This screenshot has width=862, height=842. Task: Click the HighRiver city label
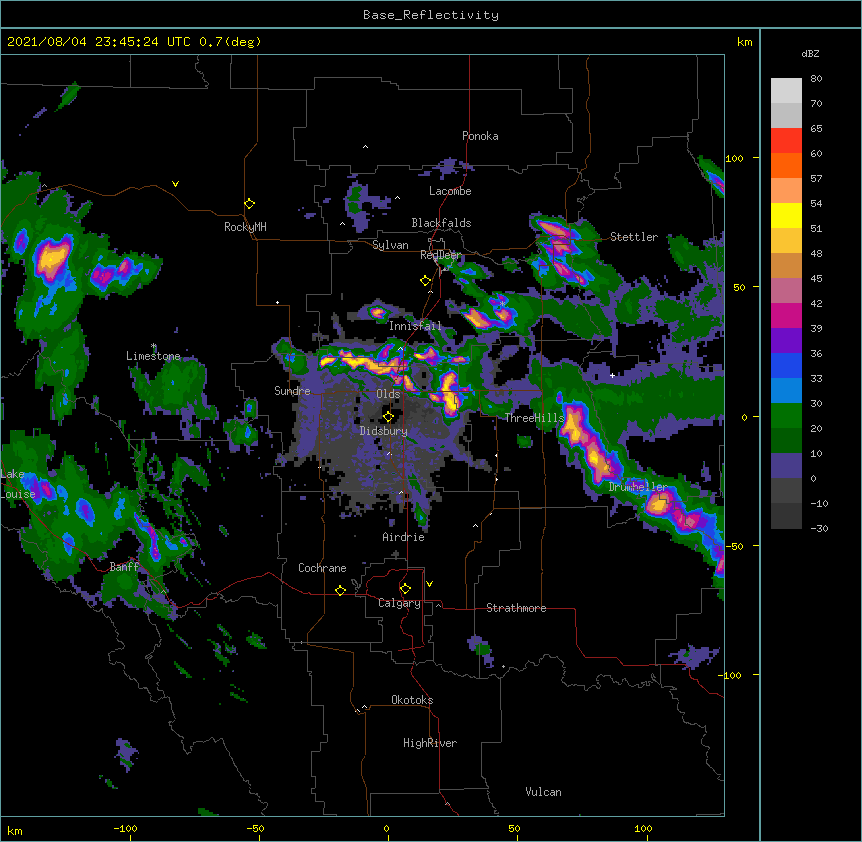430,743
